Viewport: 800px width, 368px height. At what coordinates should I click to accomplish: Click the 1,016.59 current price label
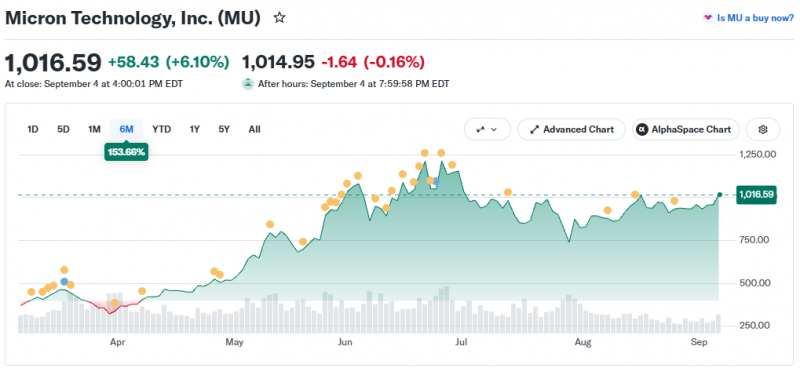coord(756,194)
